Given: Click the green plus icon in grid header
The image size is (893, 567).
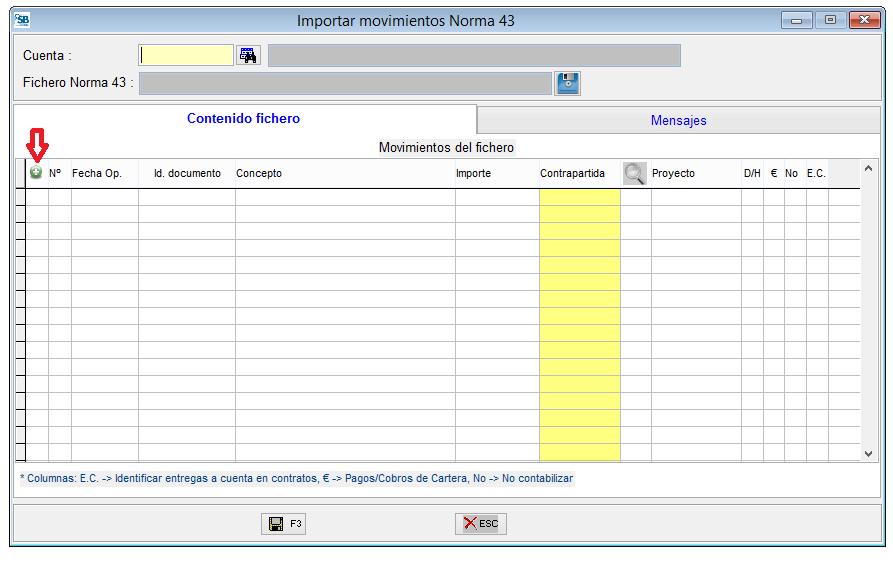Looking at the screenshot, I should coord(36,172).
